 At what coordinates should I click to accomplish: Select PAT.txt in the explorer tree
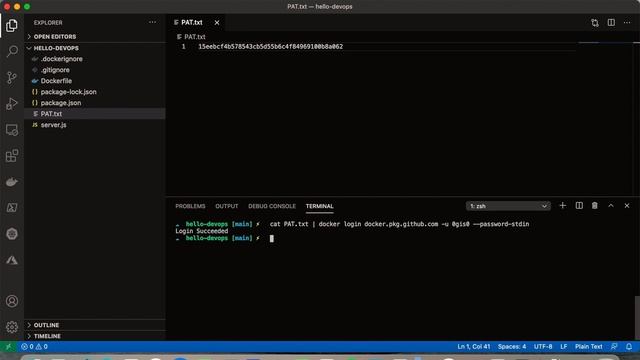click(x=95, y=114)
